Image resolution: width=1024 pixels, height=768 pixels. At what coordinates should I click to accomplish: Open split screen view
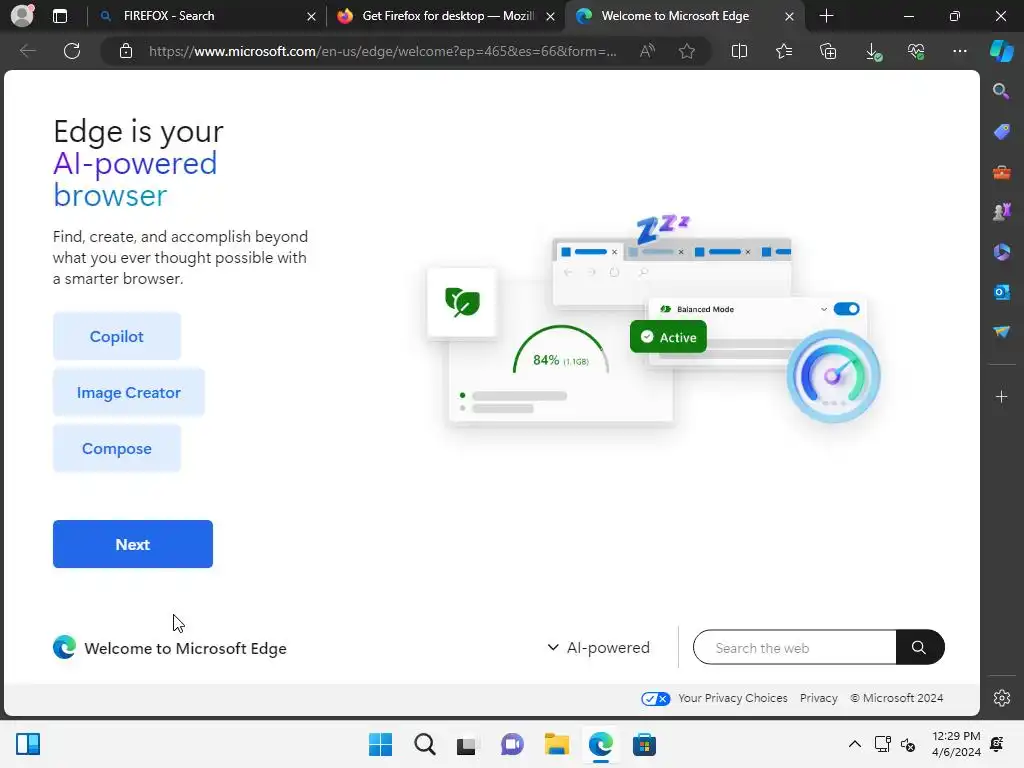click(739, 51)
